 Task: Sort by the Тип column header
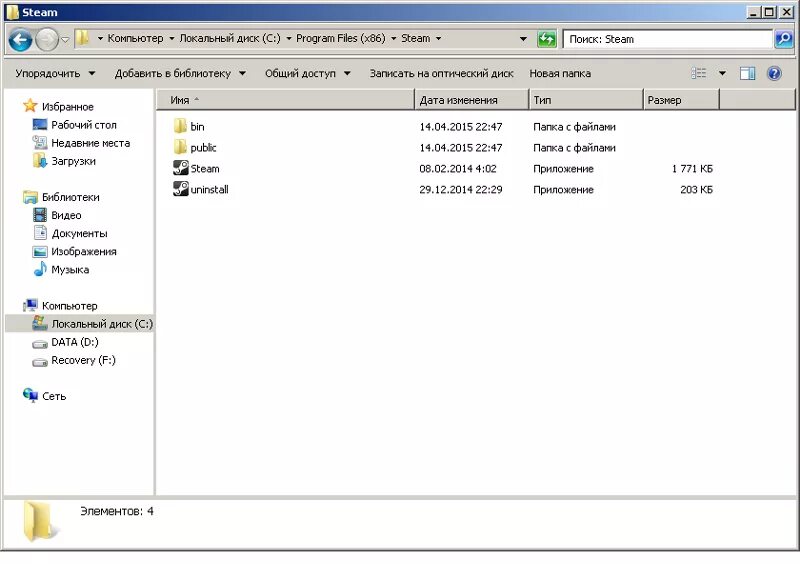586,100
